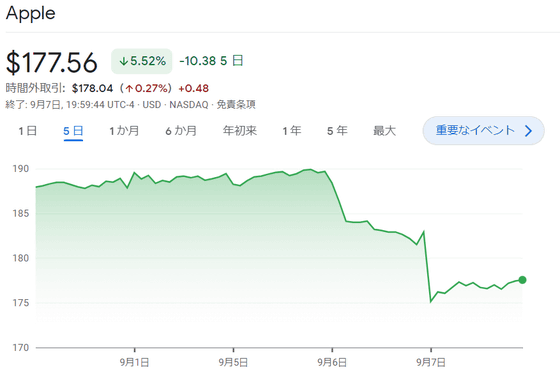Switch chart to 6か月 range
Screen dimensions: 560x381
coord(181,131)
